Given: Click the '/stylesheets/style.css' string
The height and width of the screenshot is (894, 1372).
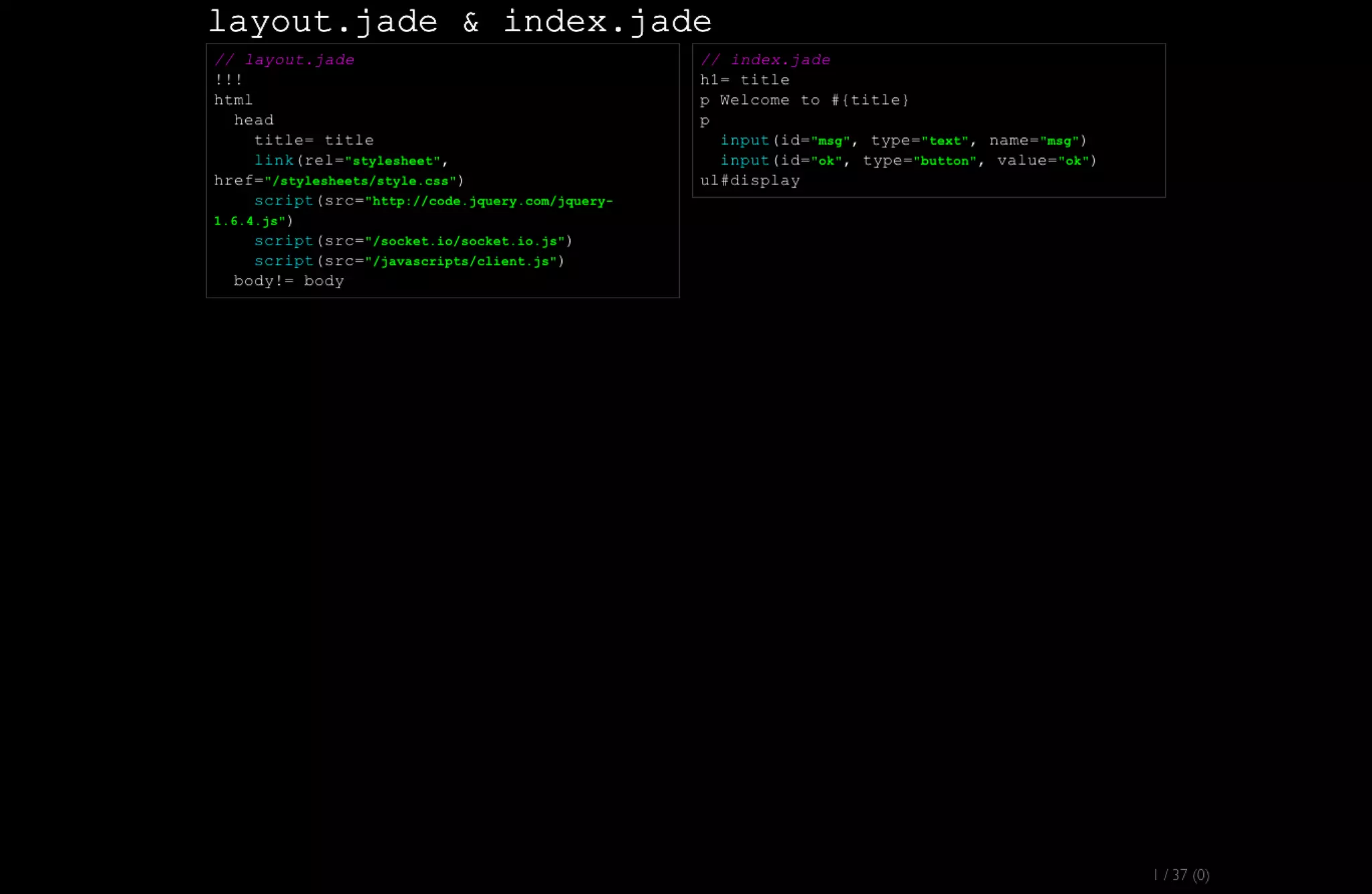Looking at the screenshot, I should pyautogui.click(x=360, y=181).
